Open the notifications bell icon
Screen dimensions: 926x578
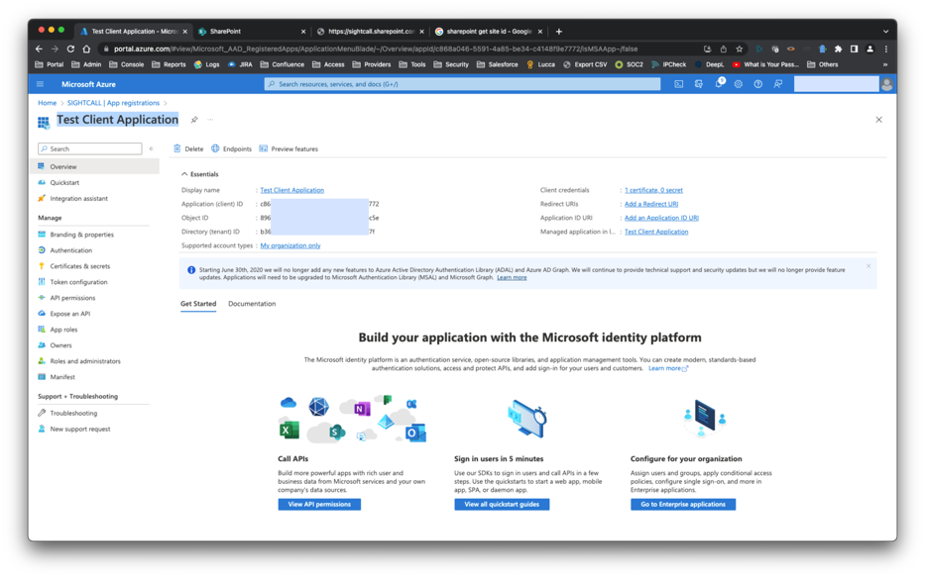pyautogui.click(x=719, y=84)
